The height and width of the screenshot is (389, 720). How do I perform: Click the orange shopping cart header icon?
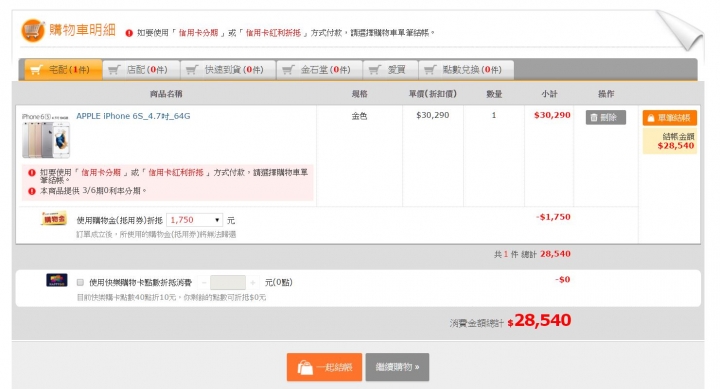click(33, 31)
